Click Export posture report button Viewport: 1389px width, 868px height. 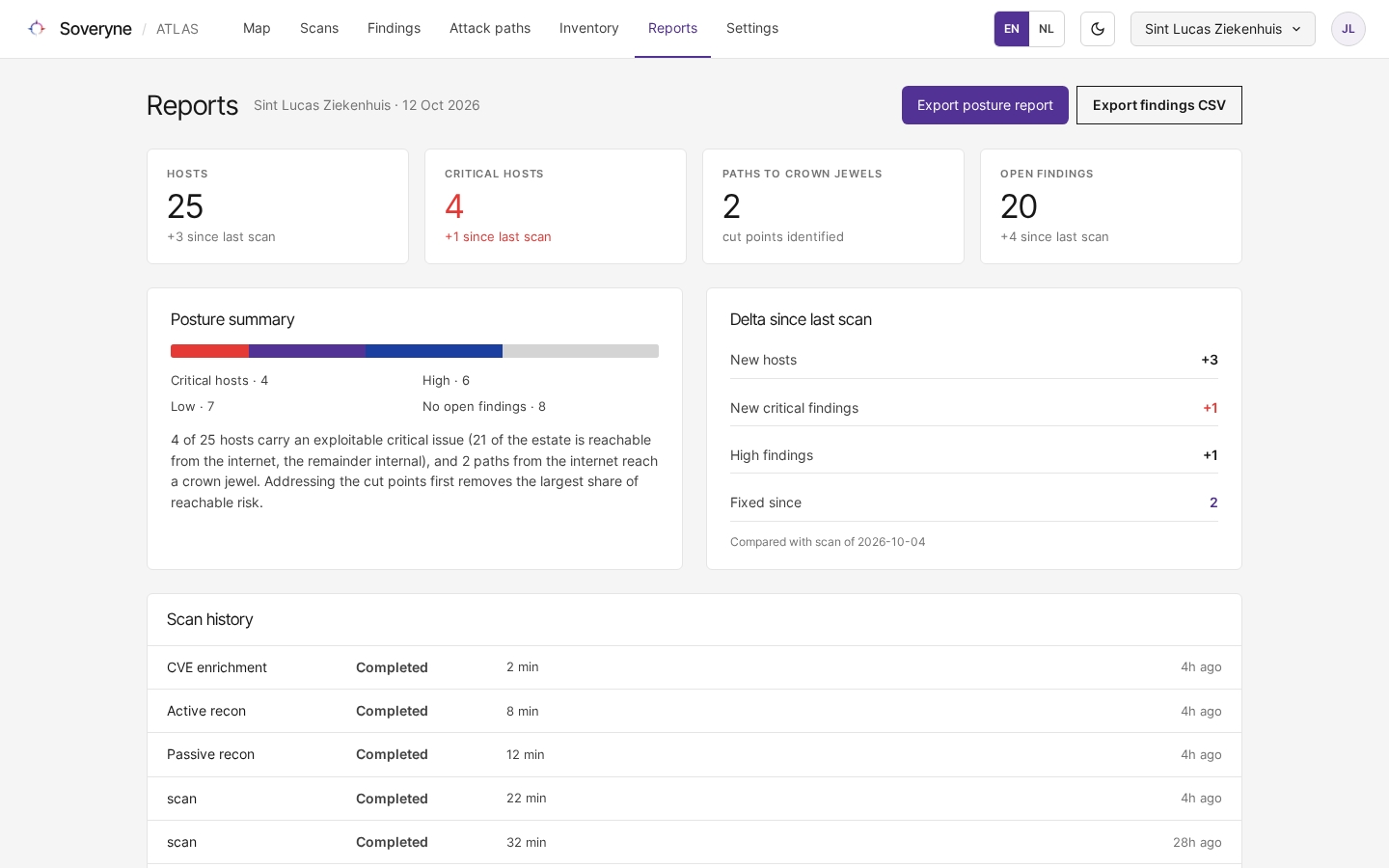[x=985, y=105]
